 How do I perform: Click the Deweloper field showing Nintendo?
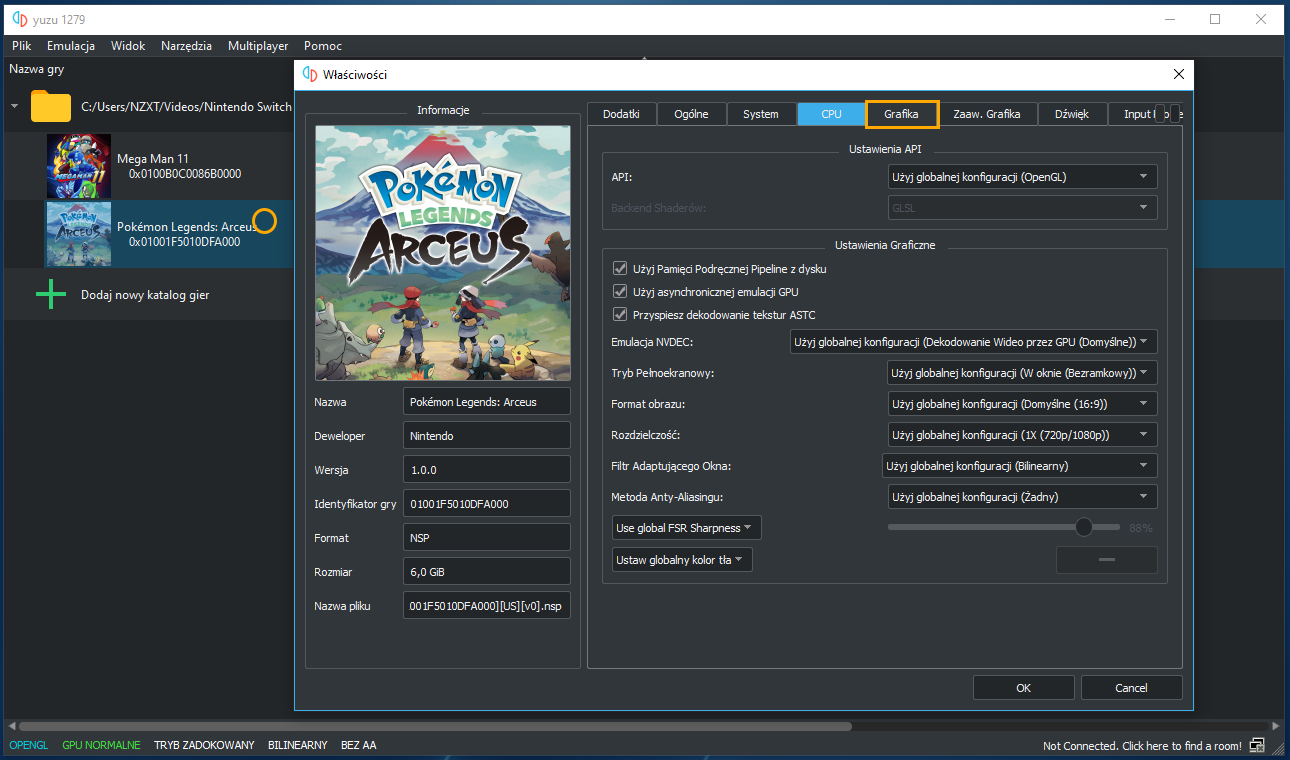[487, 436]
